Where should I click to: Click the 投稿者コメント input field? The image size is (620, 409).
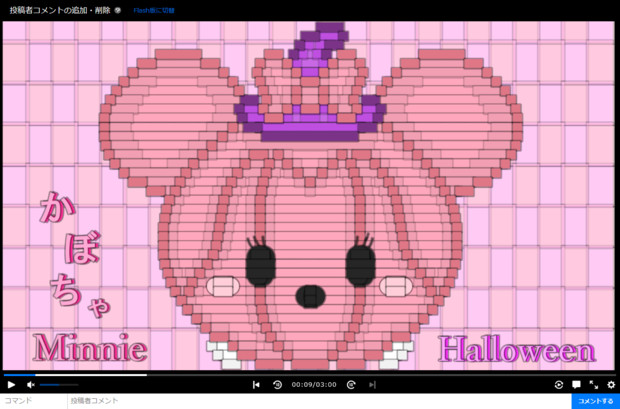pos(319,401)
